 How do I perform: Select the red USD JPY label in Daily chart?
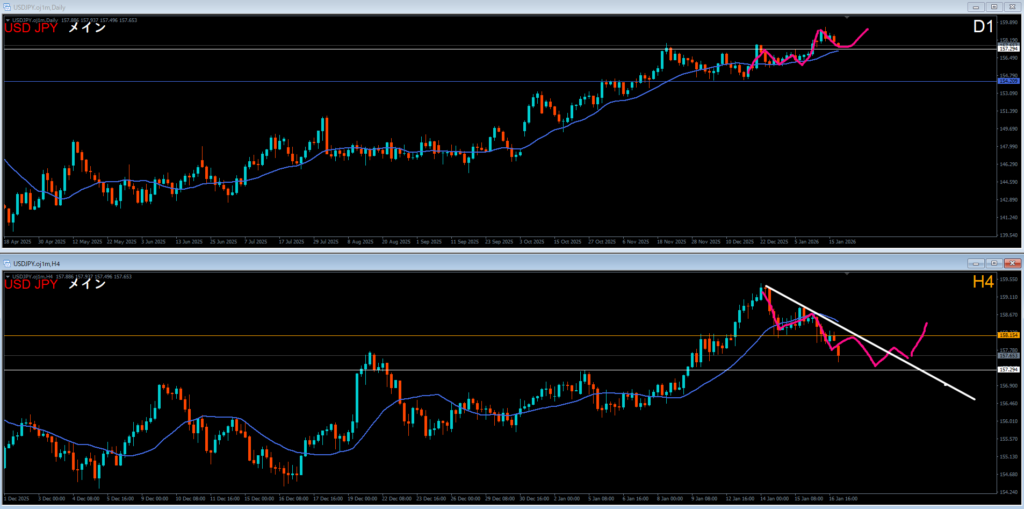31,28
